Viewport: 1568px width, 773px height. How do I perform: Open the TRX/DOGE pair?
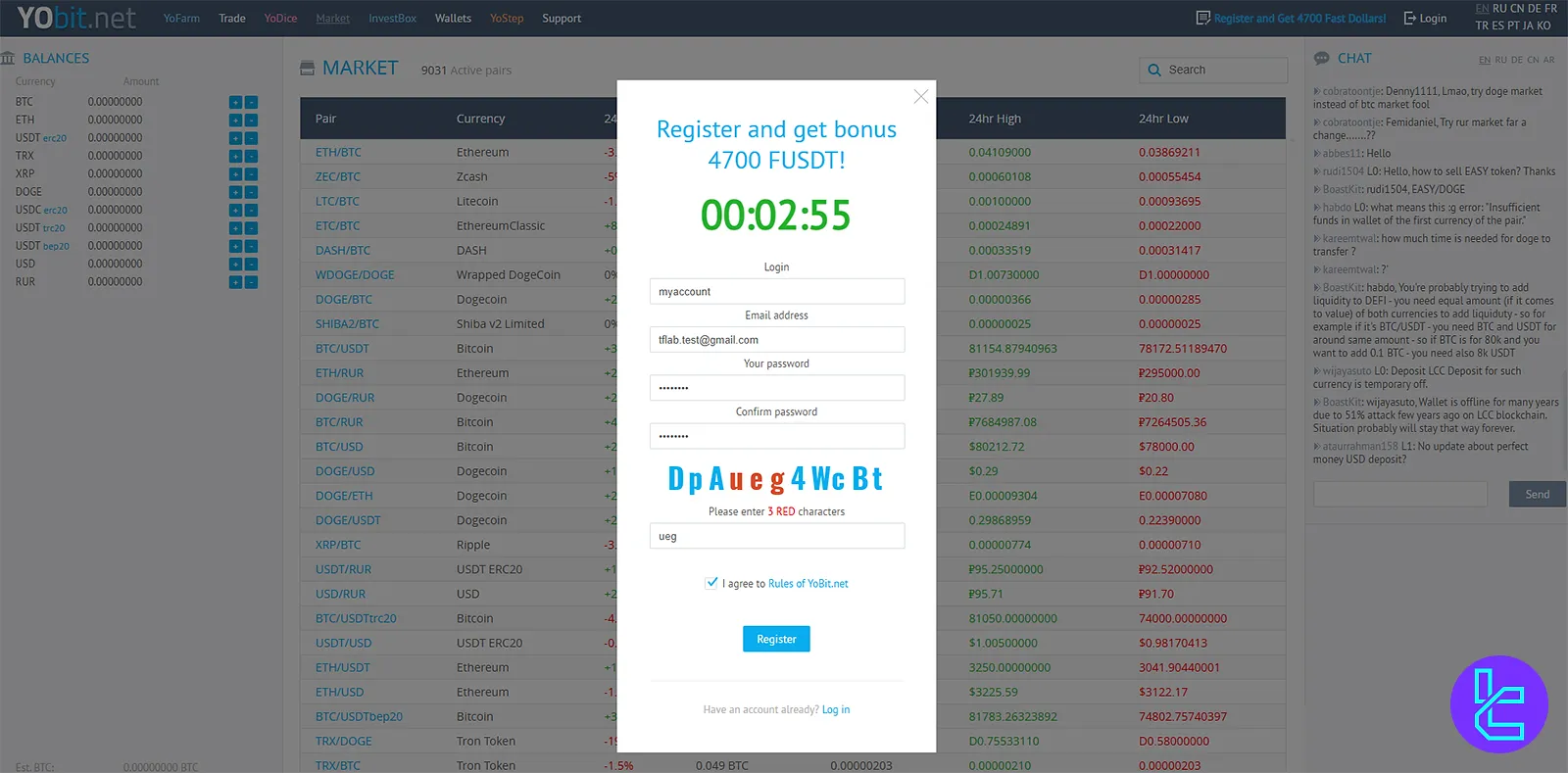[344, 741]
